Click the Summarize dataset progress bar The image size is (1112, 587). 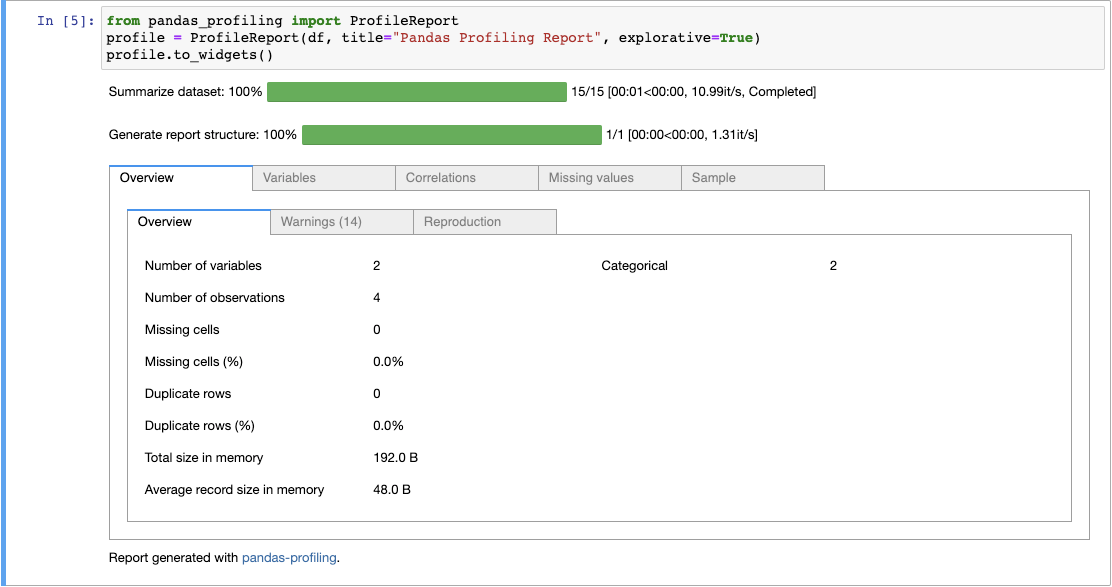coord(416,92)
